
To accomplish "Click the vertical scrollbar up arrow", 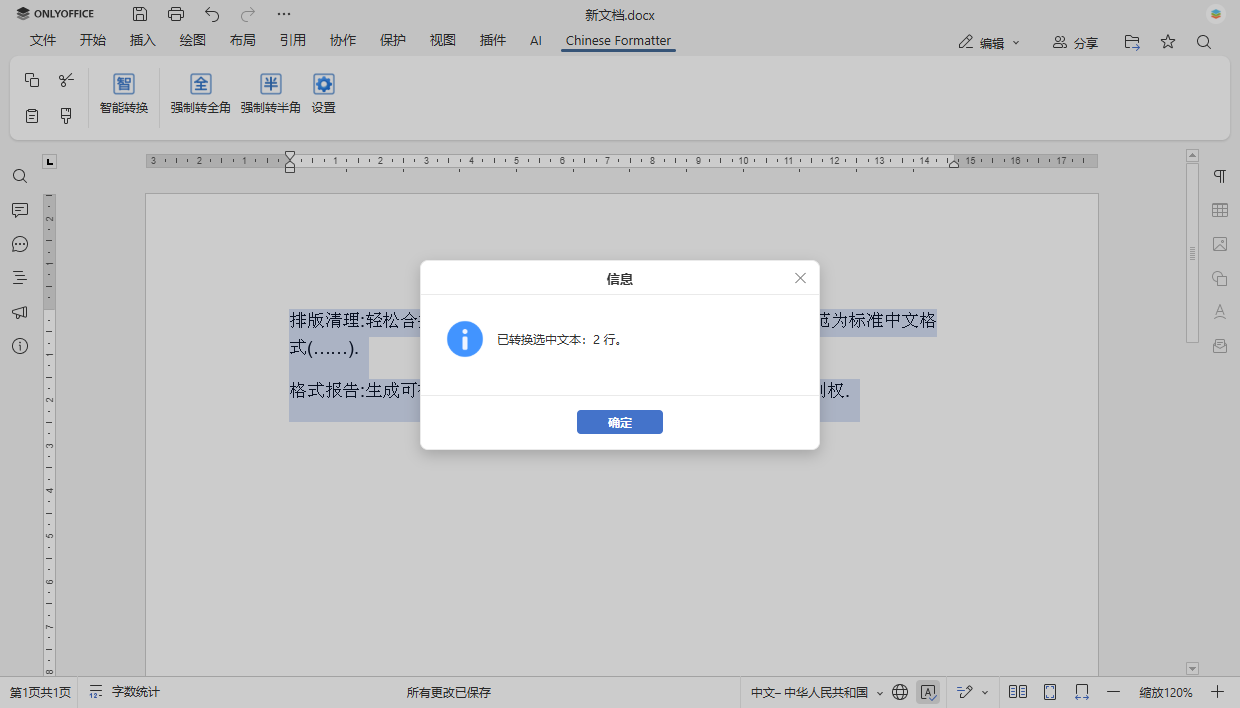I will click(x=1192, y=155).
